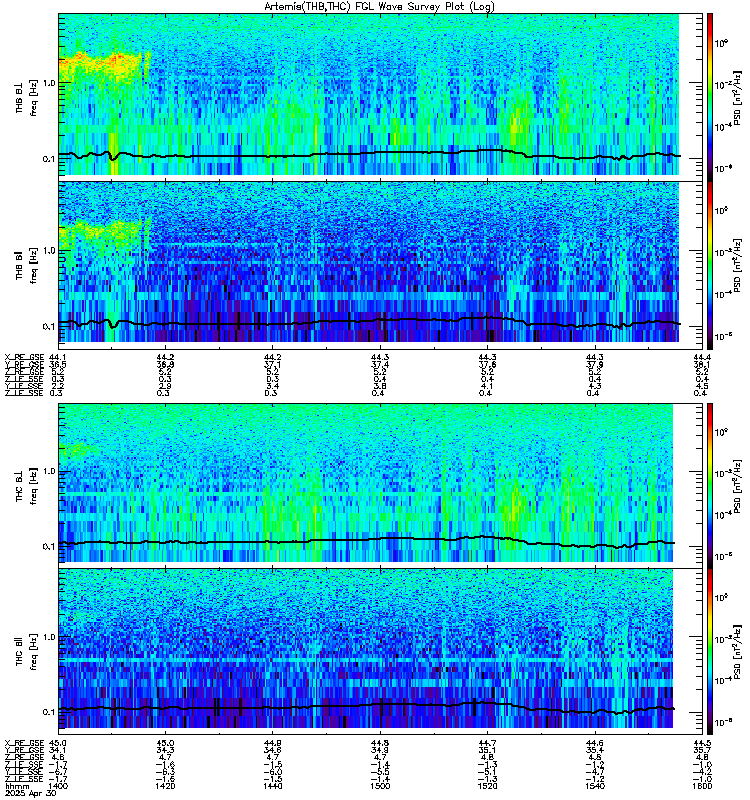Click the THB B-parallel panel color bar

(710, 265)
